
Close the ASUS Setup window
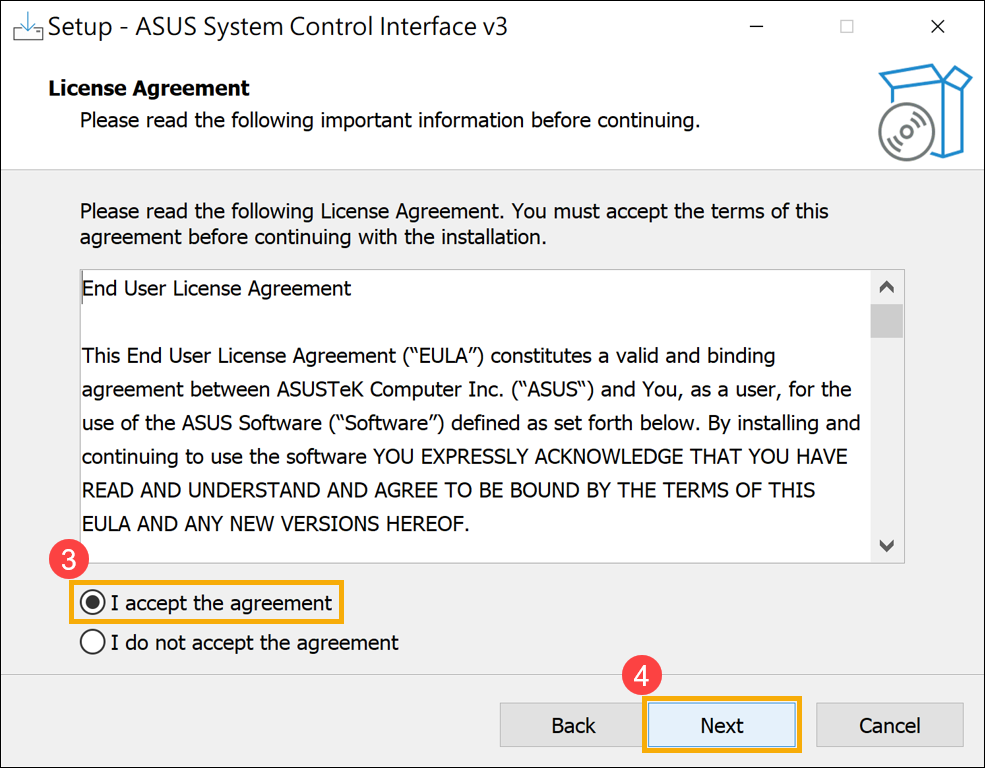click(937, 27)
